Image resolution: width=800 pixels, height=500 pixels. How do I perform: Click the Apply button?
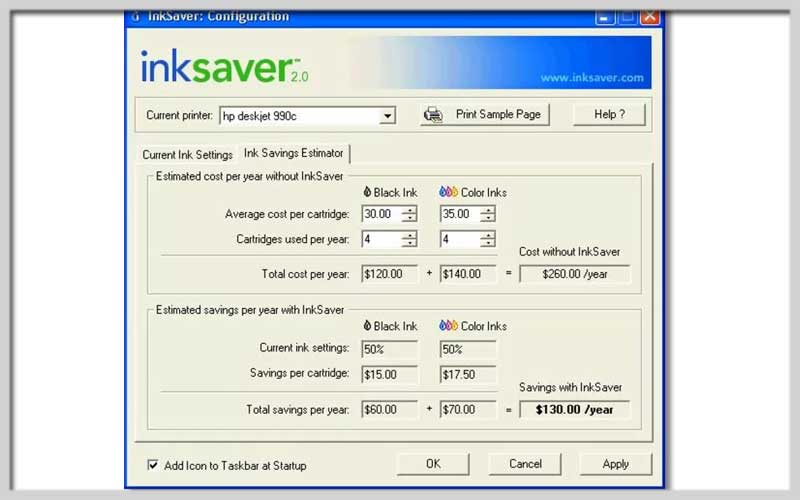[615, 464]
